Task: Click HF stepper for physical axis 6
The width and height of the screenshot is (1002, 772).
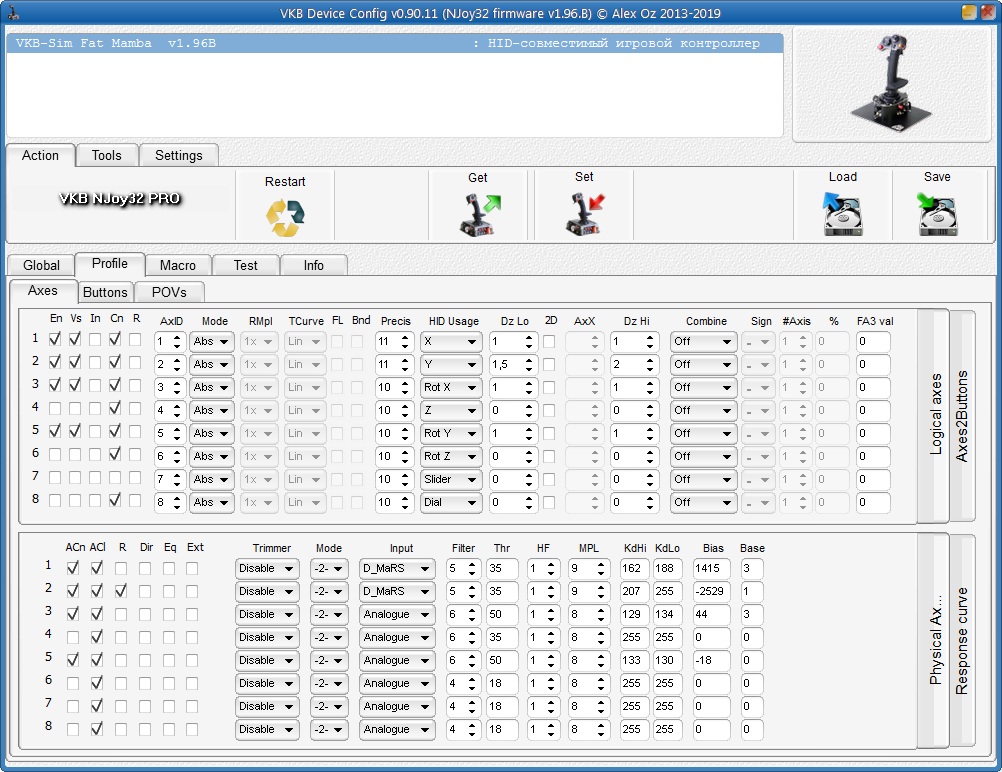Action: 550,683
